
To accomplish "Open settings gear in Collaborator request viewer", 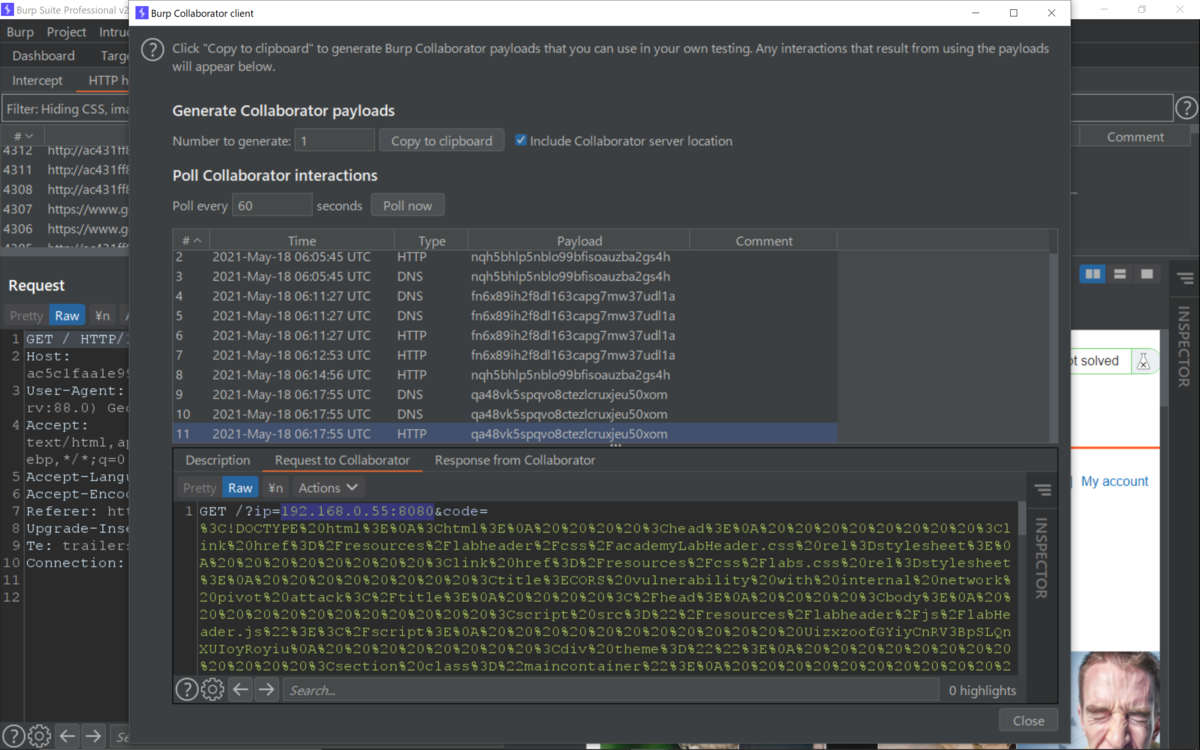I will coord(212,689).
